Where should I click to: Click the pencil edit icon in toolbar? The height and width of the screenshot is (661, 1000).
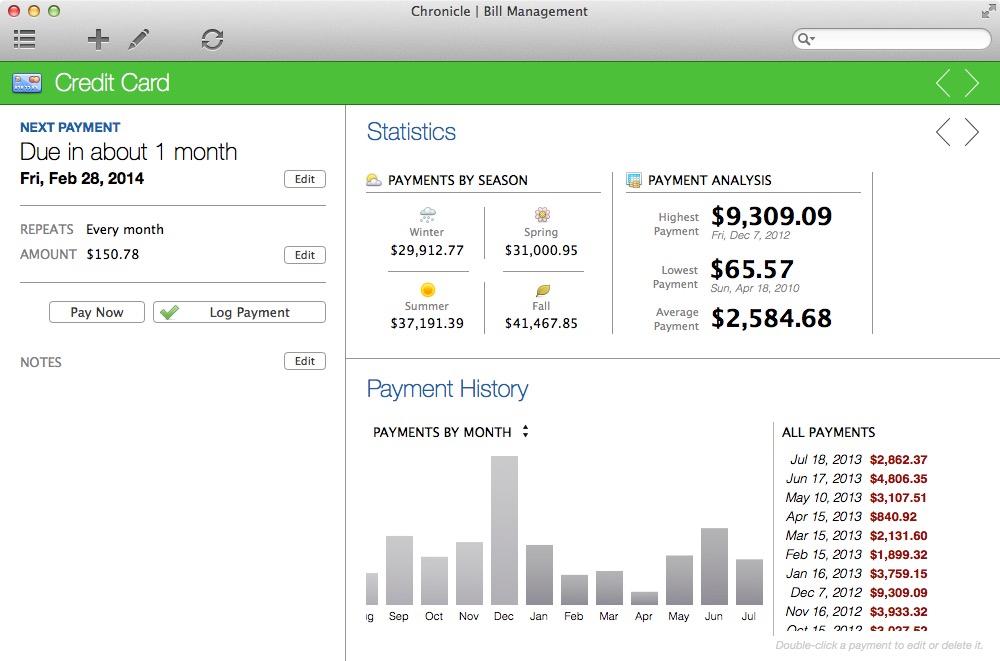point(139,39)
